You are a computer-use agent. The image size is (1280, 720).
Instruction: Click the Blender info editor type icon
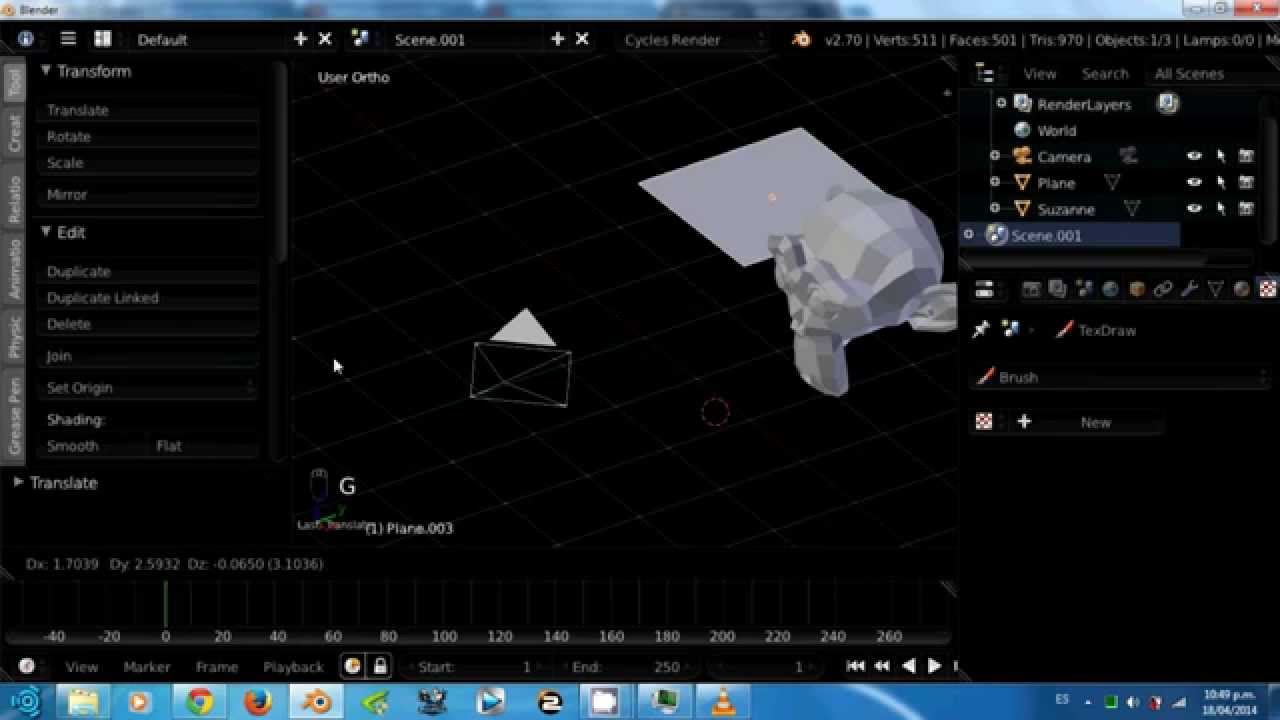[26, 39]
